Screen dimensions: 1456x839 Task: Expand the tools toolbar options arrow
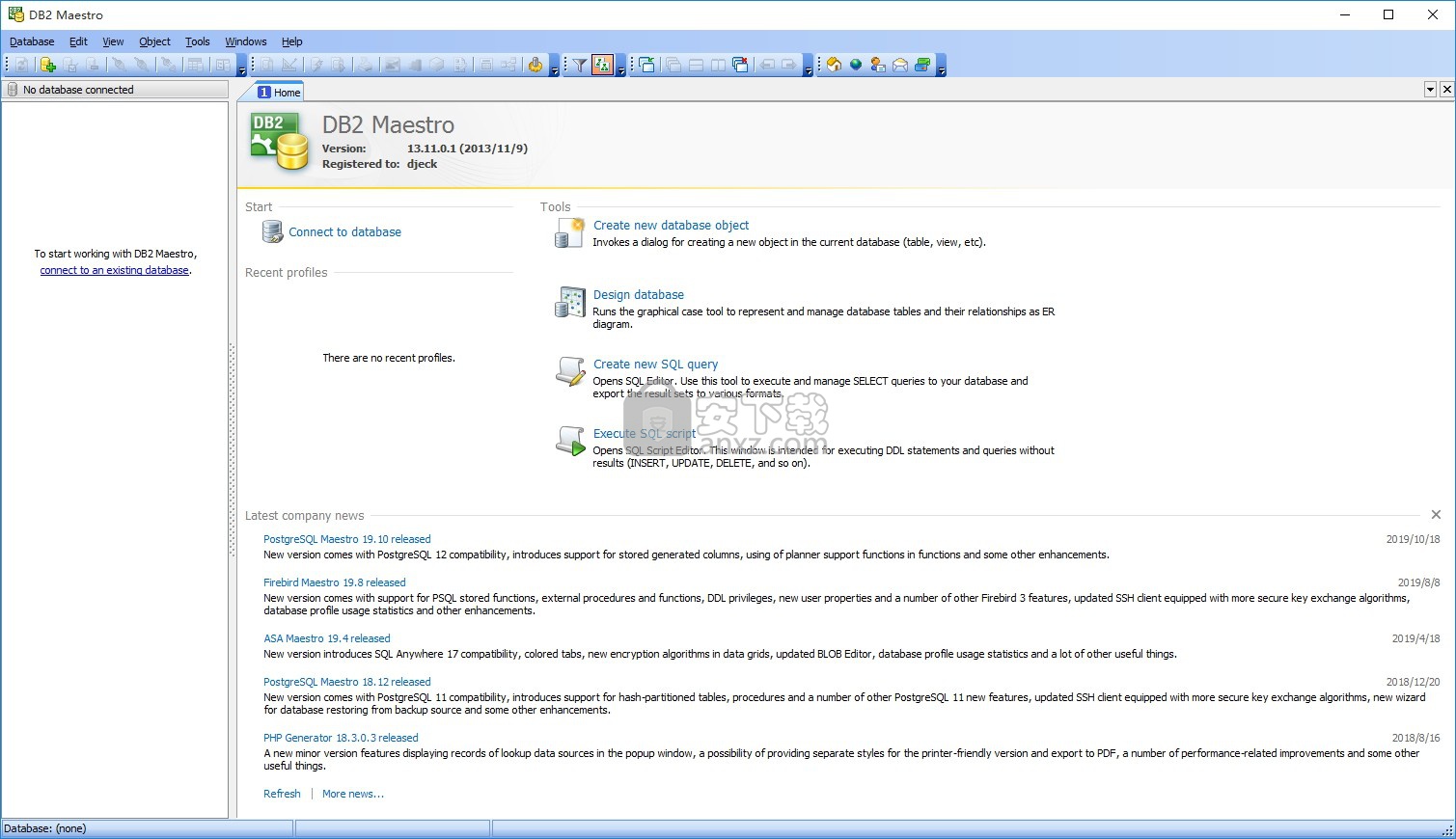coord(555,65)
